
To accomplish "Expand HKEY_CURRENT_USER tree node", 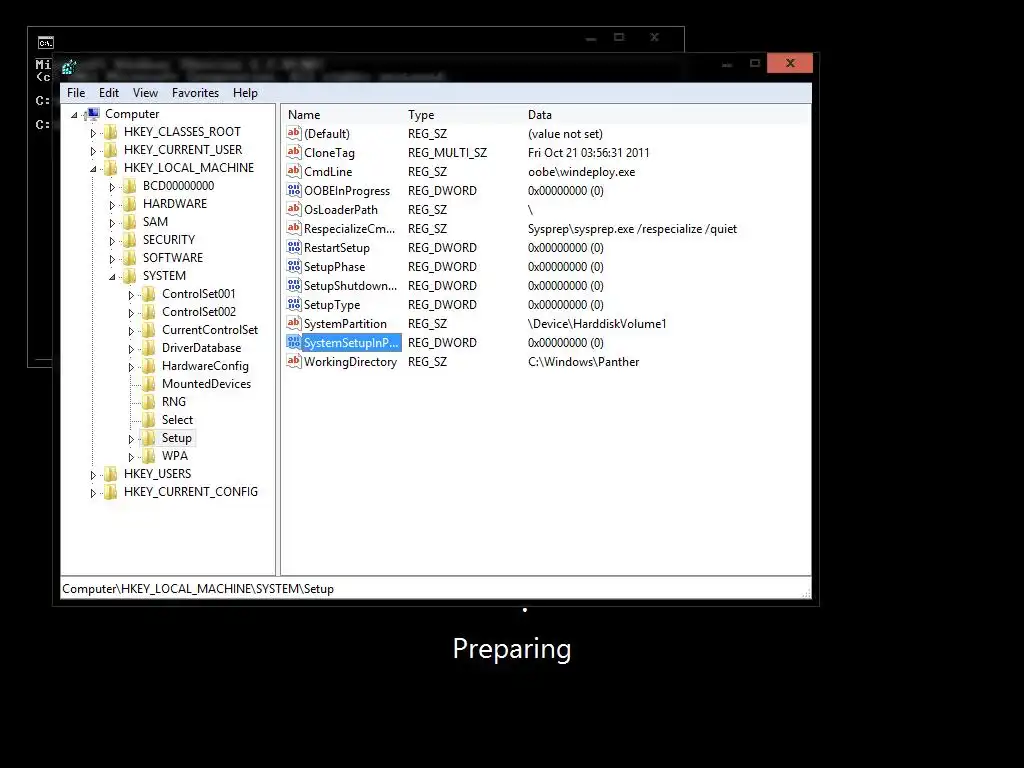I will pos(93,151).
